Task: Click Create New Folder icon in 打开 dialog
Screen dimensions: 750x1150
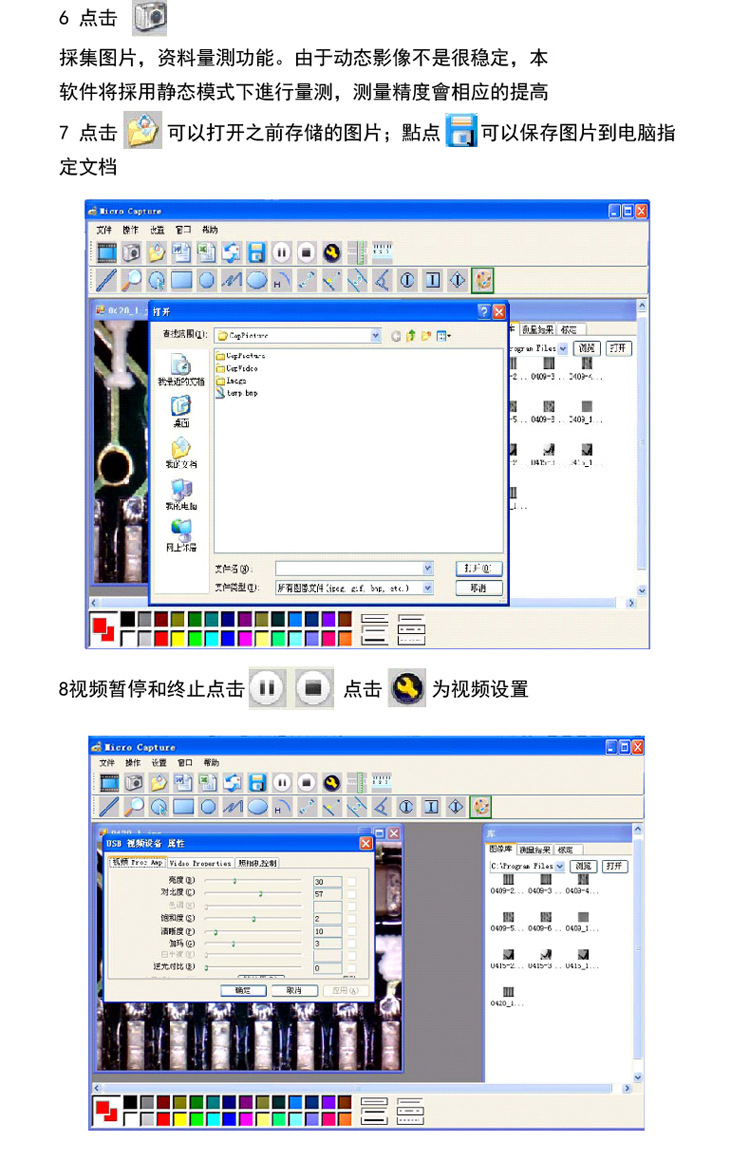Action: pyautogui.click(x=426, y=336)
